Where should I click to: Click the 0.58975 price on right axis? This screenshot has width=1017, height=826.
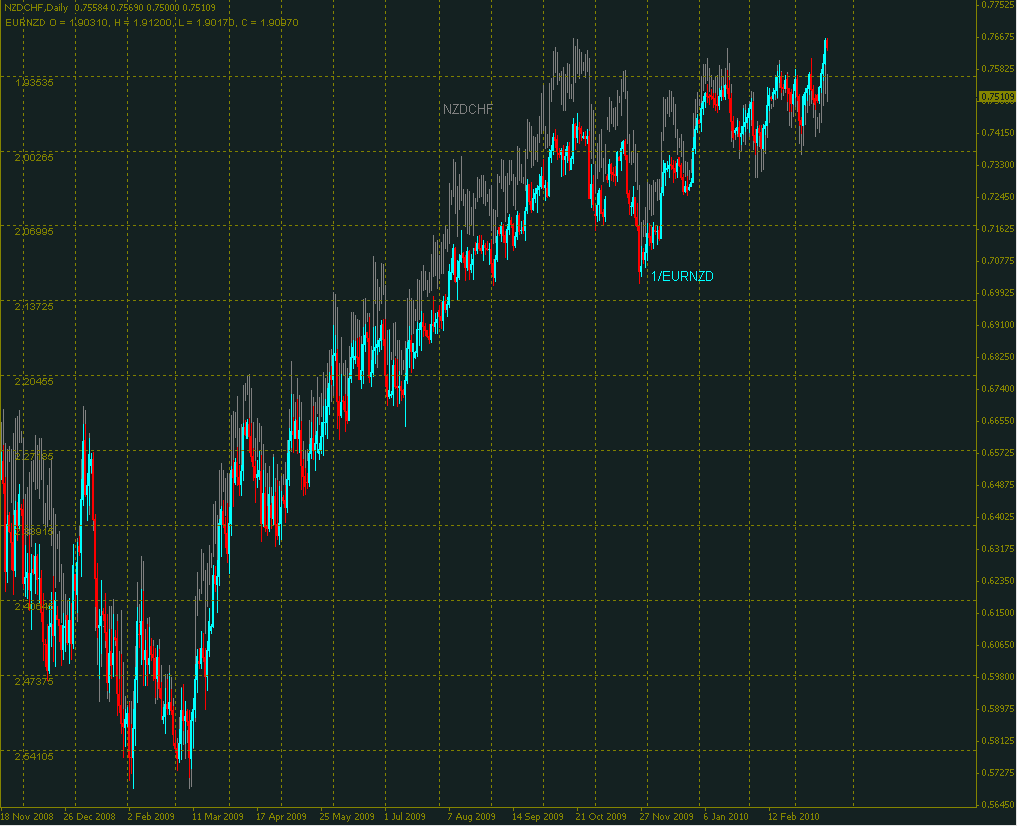pos(998,709)
